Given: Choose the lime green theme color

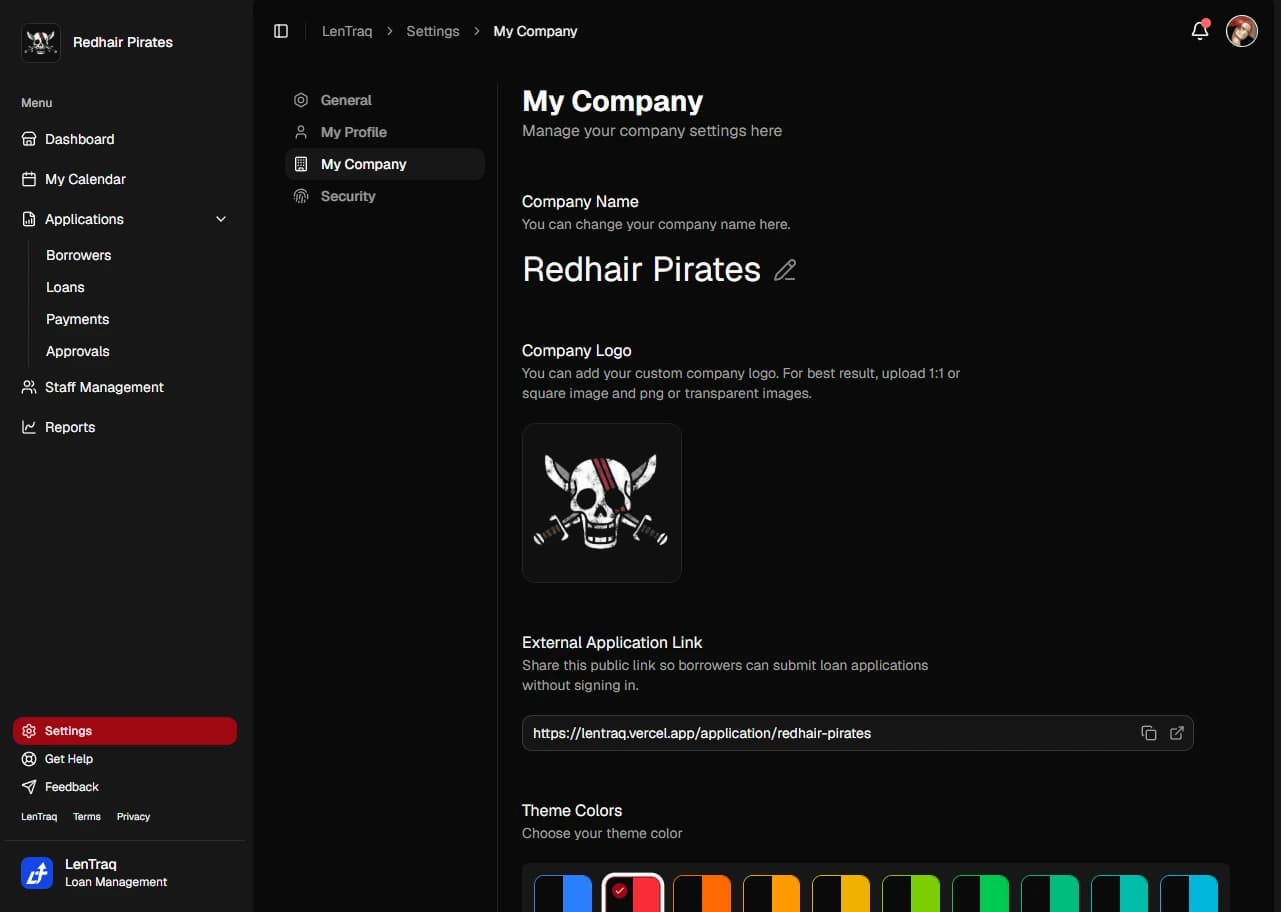Looking at the screenshot, I should (x=911, y=894).
